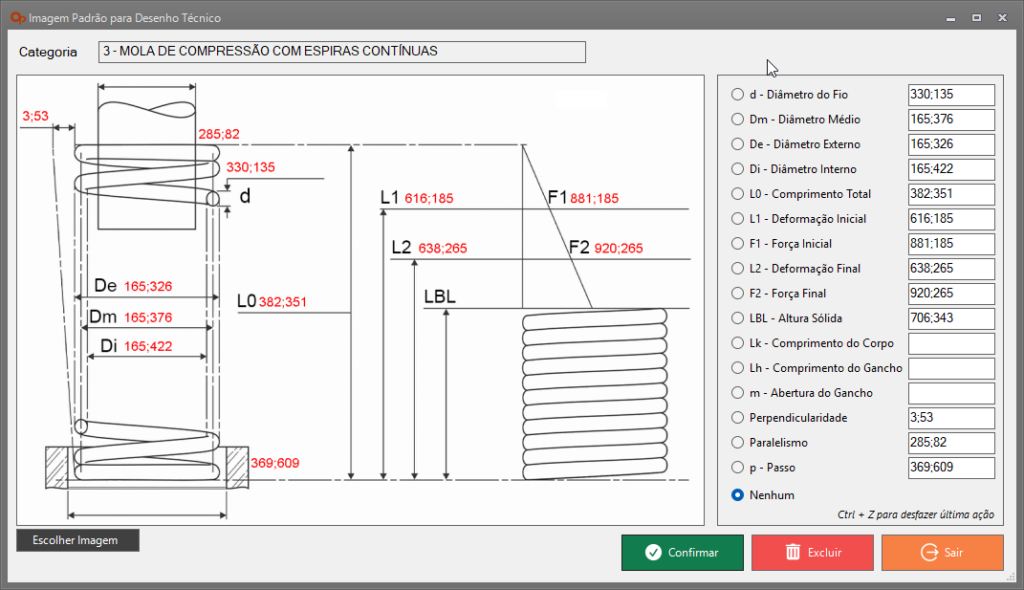Image resolution: width=1024 pixels, height=590 pixels.
Task: Click the red 382;351 marker beside L0
Action: (283, 301)
